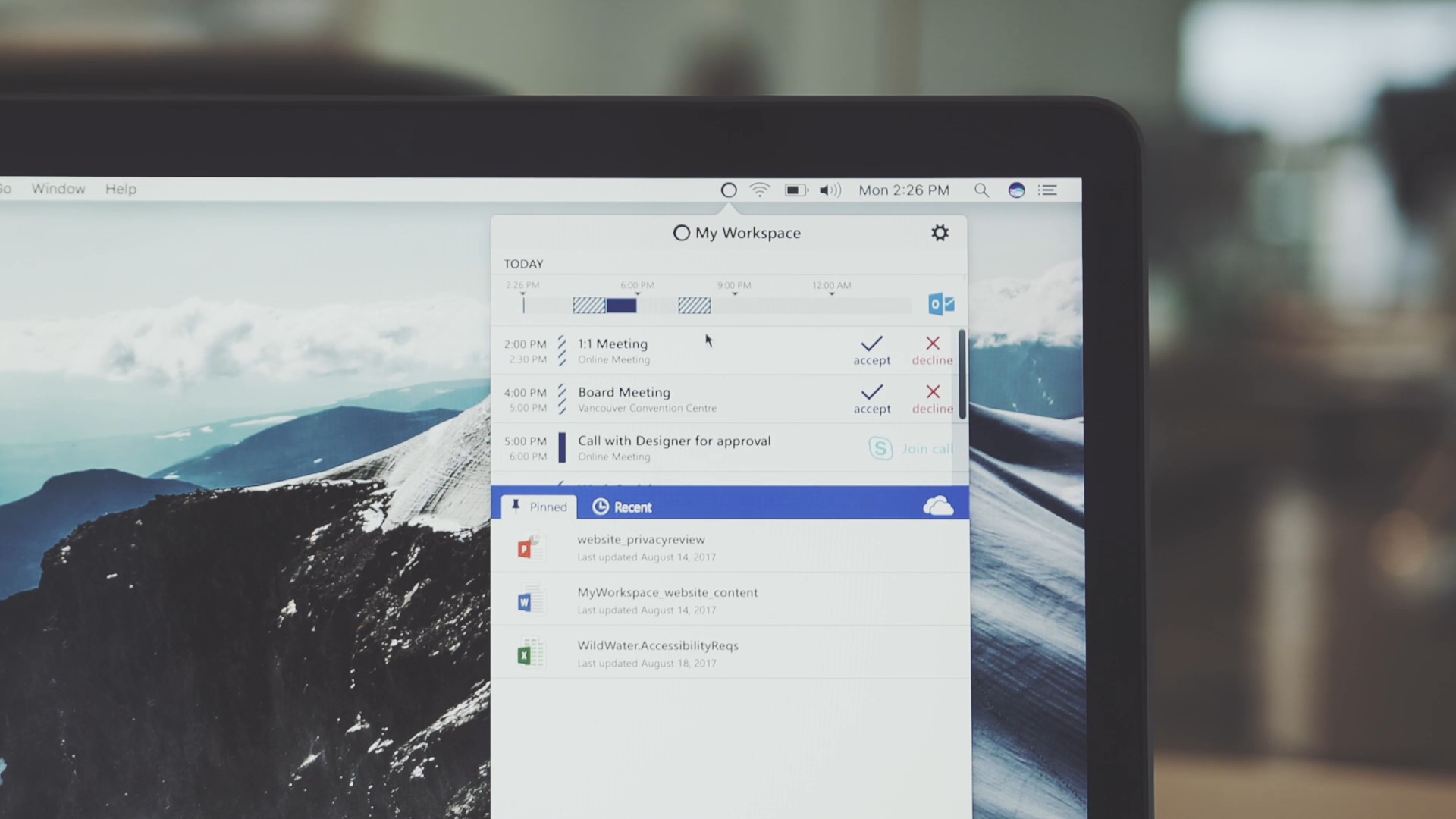Image resolution: width=1456 pixels, height=819 pixels.
Task: Open the WildWater.AccessibilityReqs Excel file icon
Action: tap(531, 653)
